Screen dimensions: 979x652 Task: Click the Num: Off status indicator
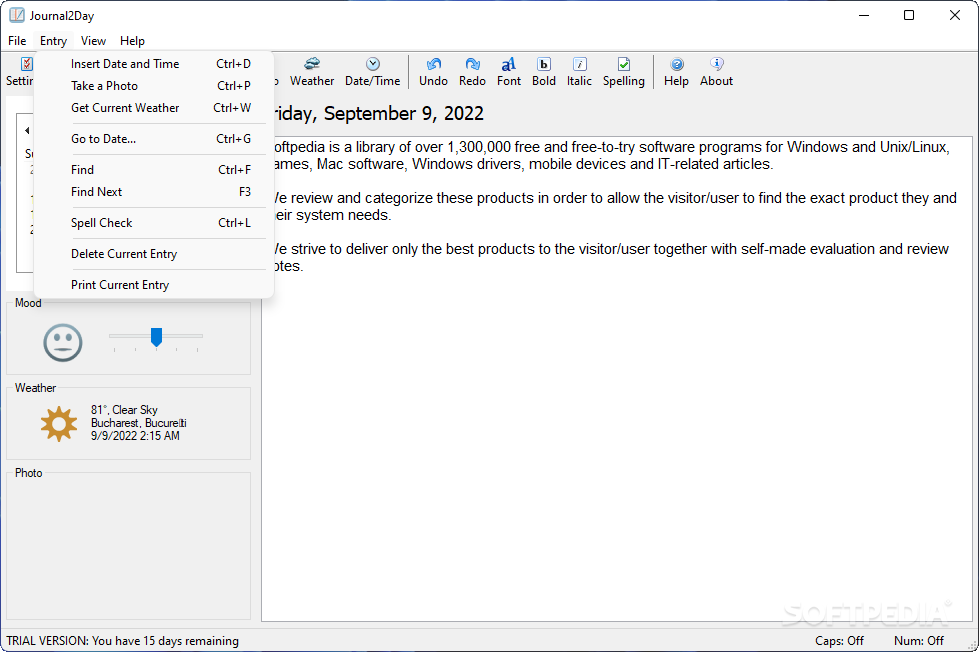(x=918, y=641)
